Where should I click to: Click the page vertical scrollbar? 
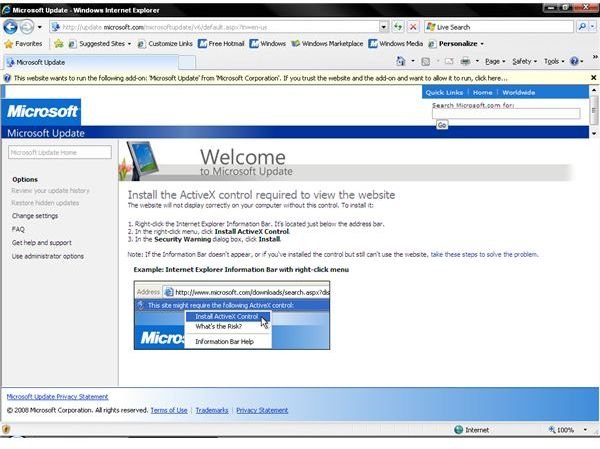(593, 111)
